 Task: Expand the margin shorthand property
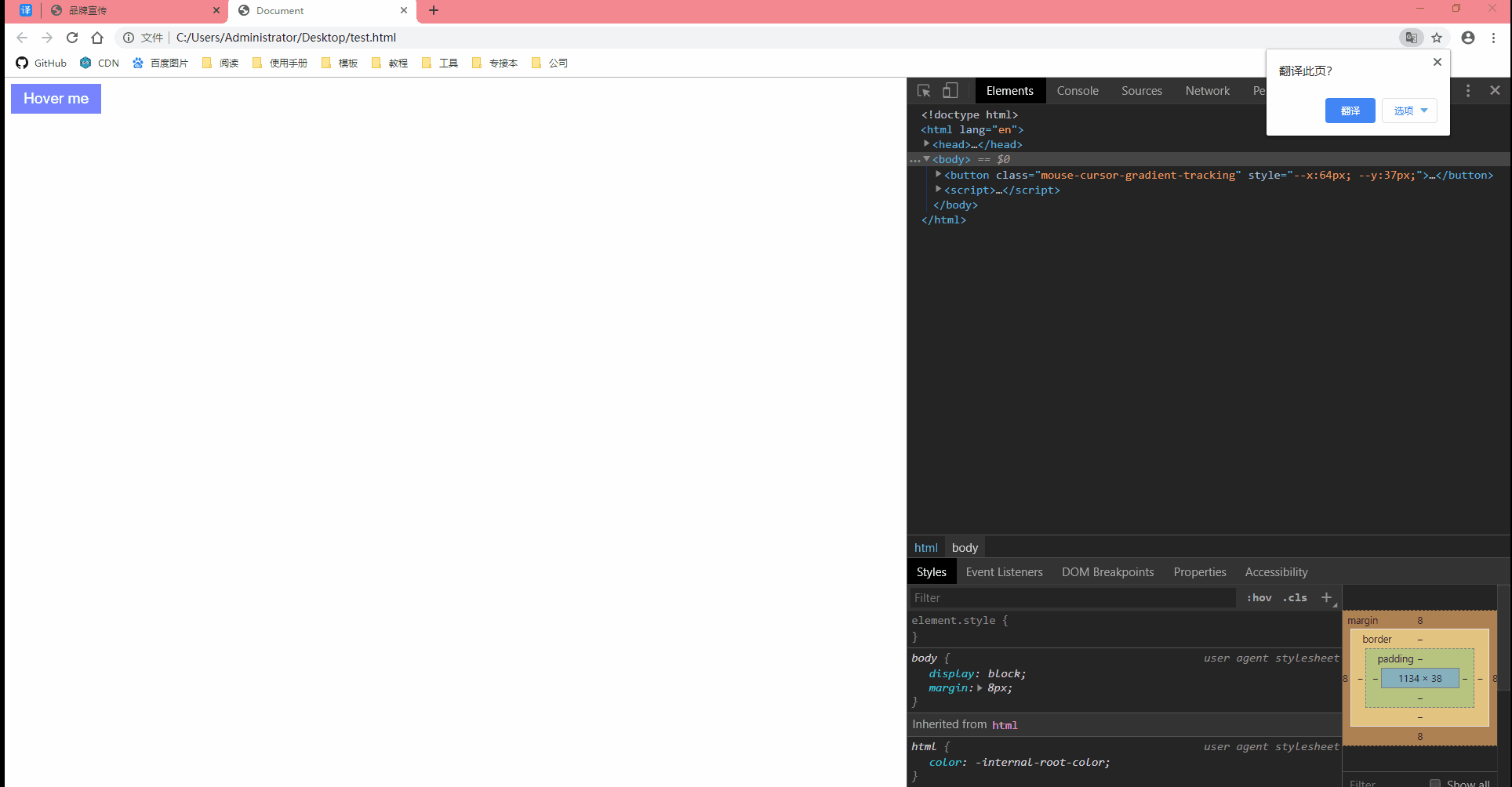click(980, 687)
